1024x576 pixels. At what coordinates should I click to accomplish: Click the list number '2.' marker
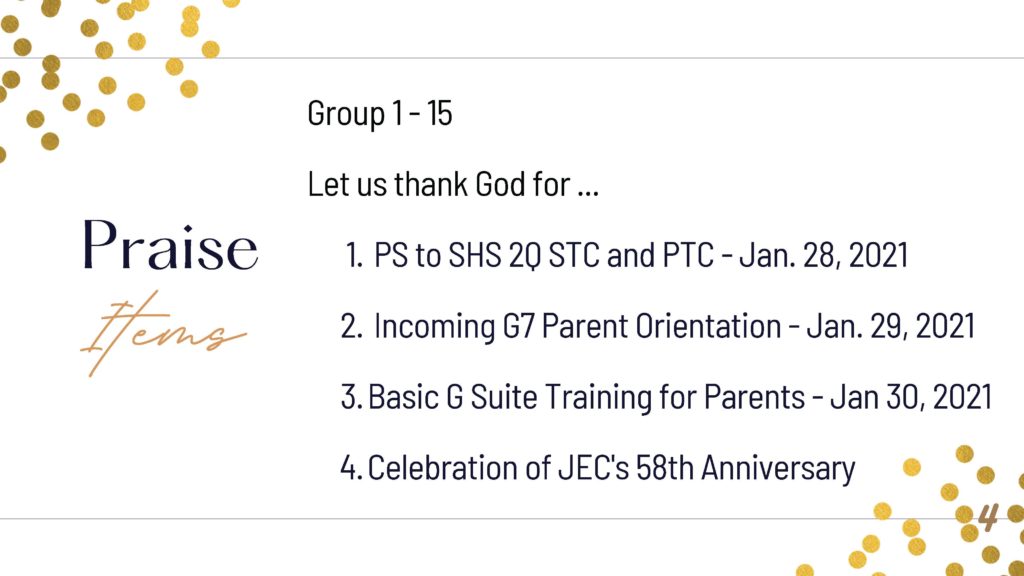click(351, 326)
